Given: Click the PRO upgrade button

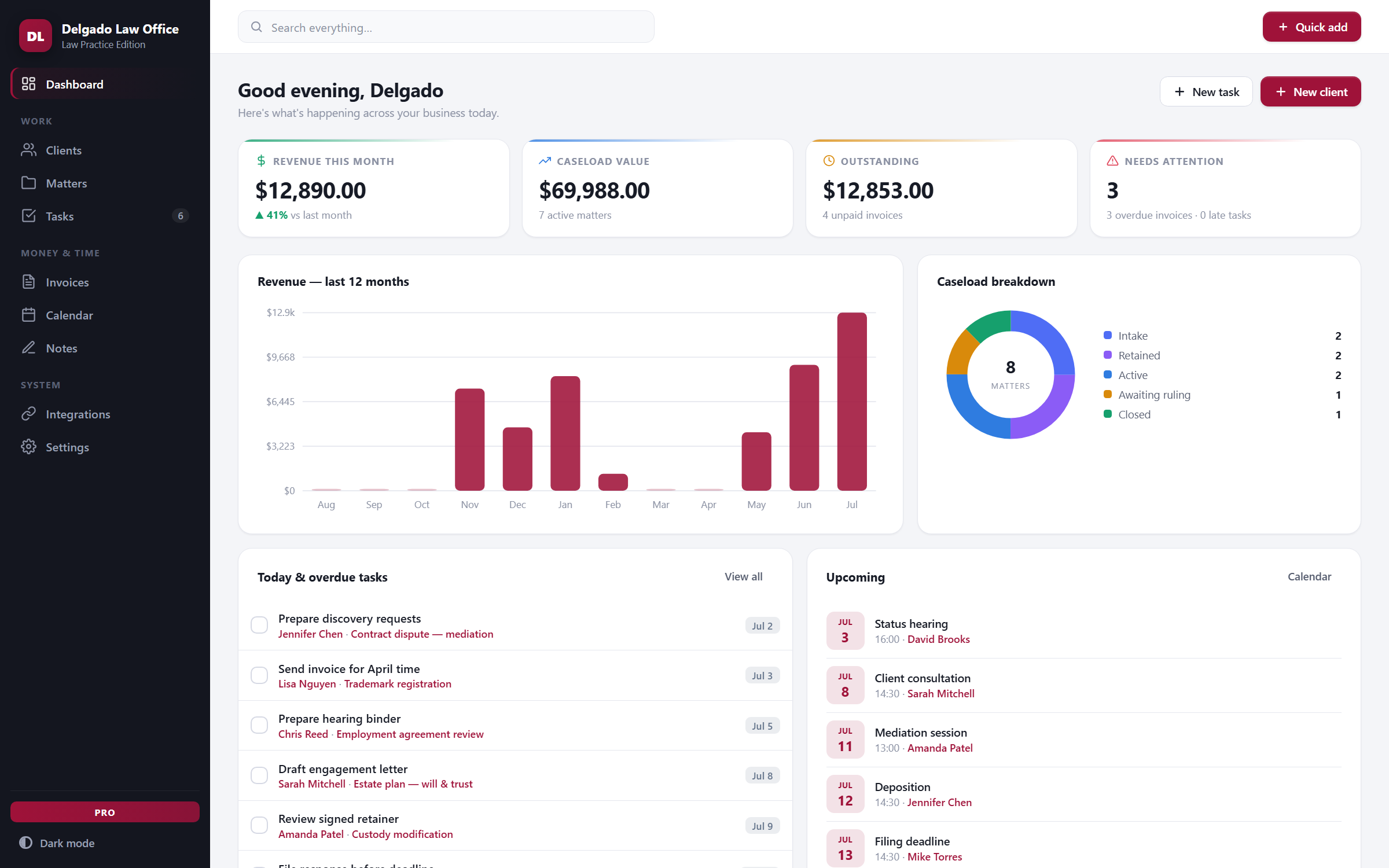Looking at the screenshot, I should [105, 812].
